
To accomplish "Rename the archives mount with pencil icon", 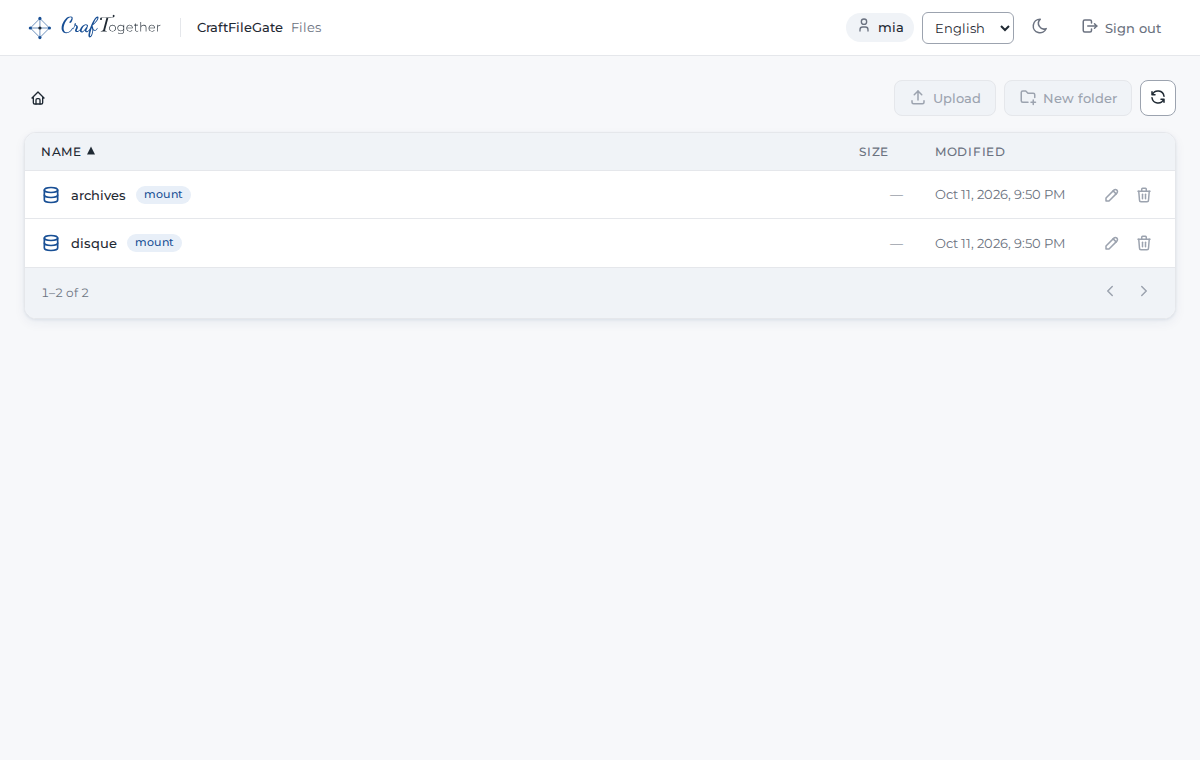I will (1112, 195).
